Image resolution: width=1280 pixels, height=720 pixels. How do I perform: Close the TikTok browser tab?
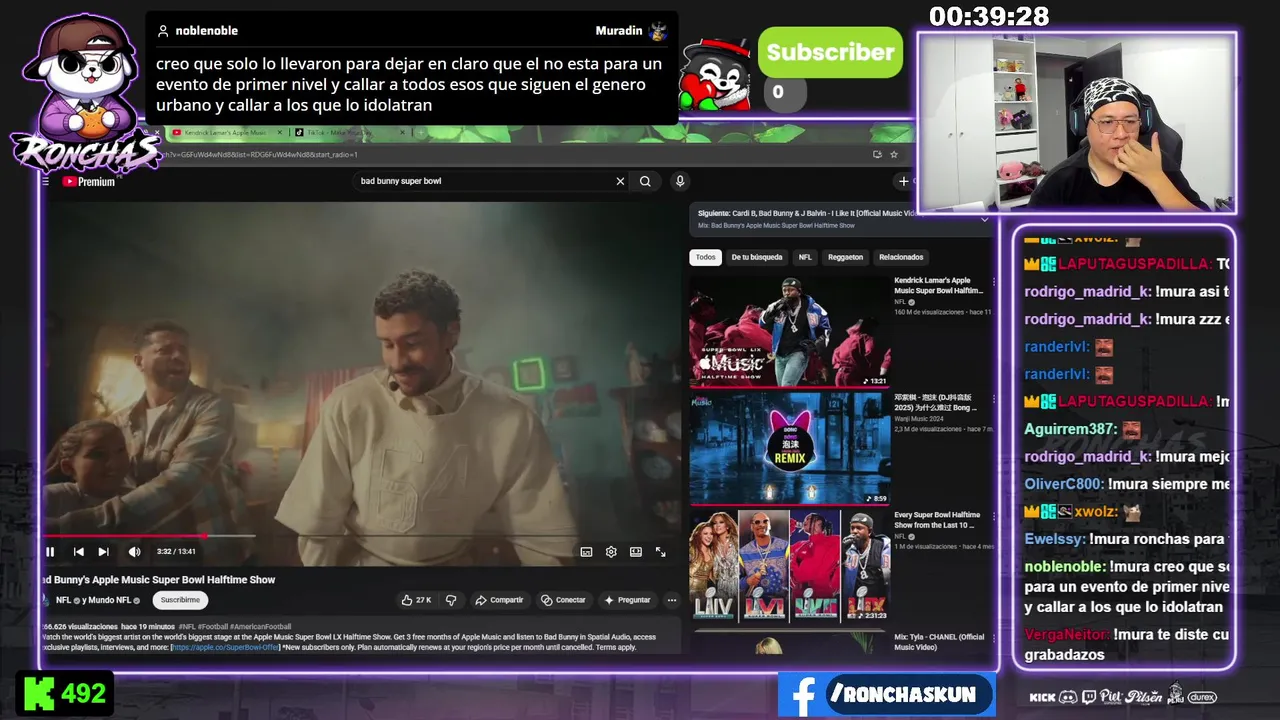pos(401,132)
